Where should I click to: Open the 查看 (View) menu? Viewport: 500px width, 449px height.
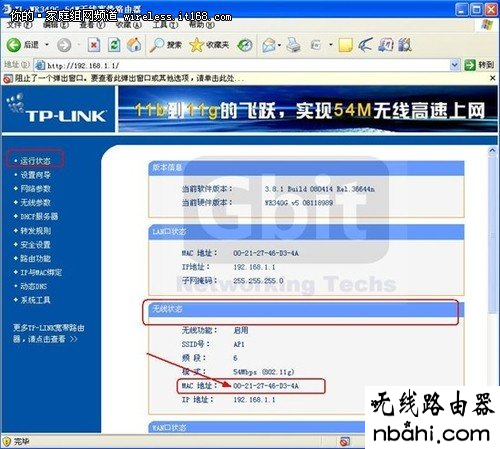(x=92, y=24)
